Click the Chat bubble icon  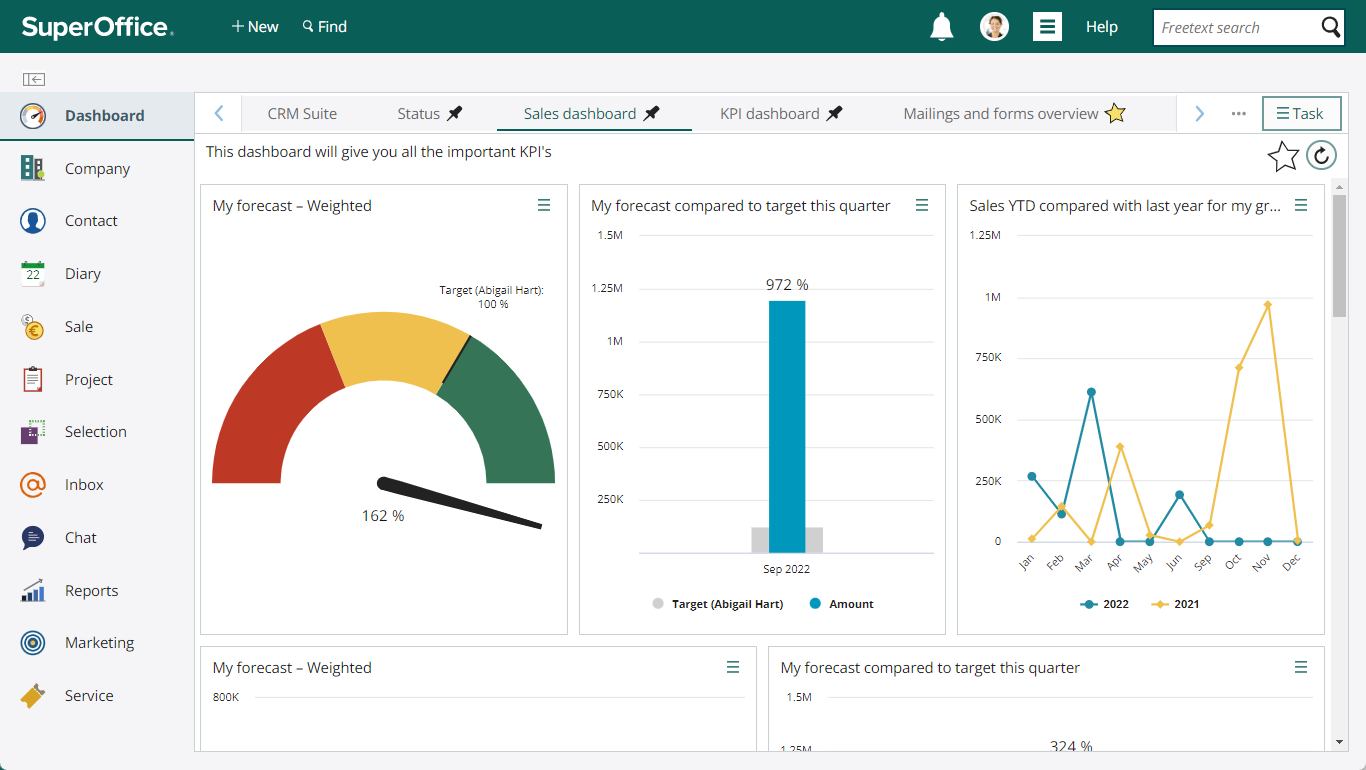click(x=33, y=538)
